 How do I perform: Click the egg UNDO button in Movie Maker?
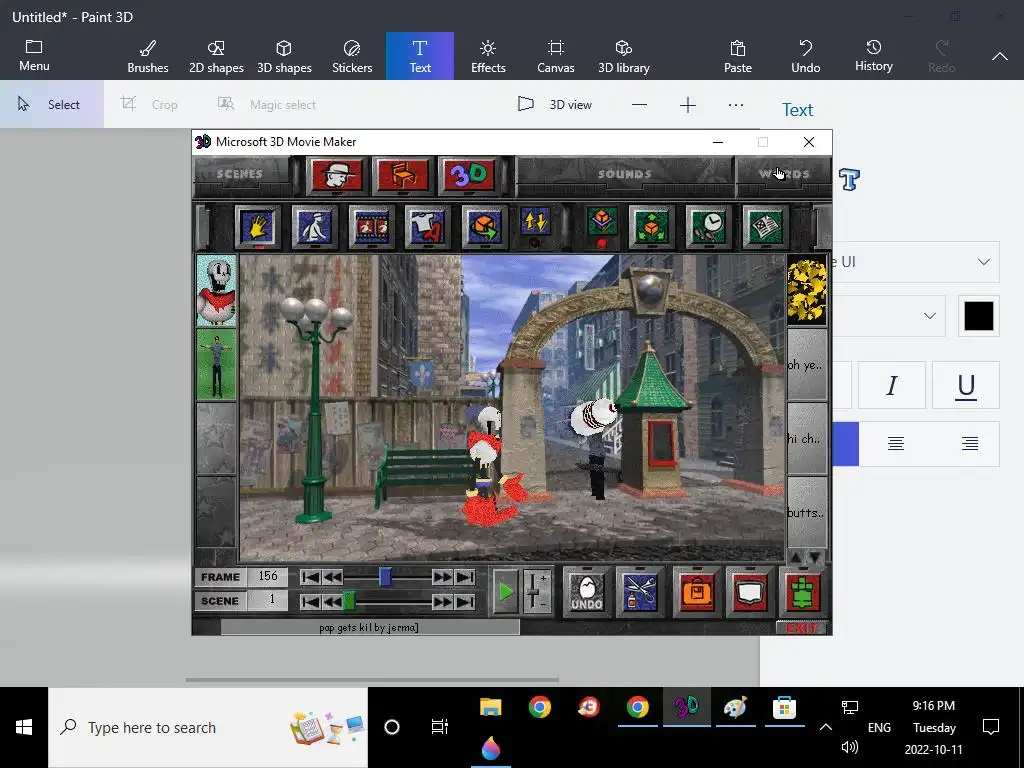(x=587, y=592)
